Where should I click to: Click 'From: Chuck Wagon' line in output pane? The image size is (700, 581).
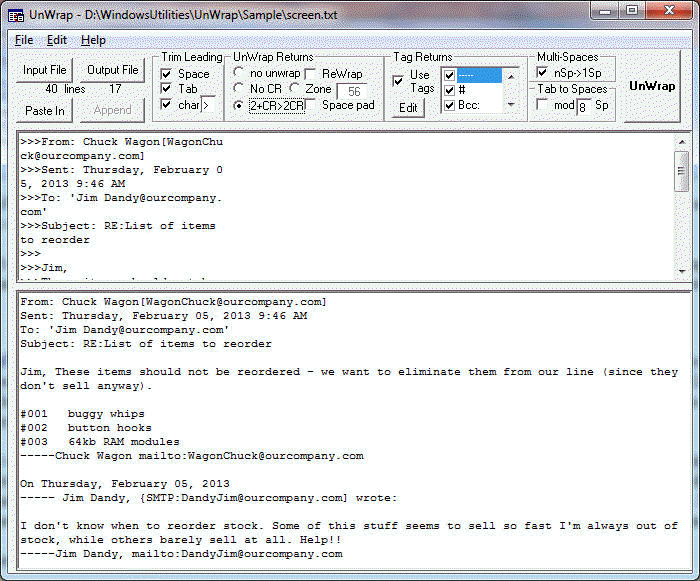click(173, 302)
